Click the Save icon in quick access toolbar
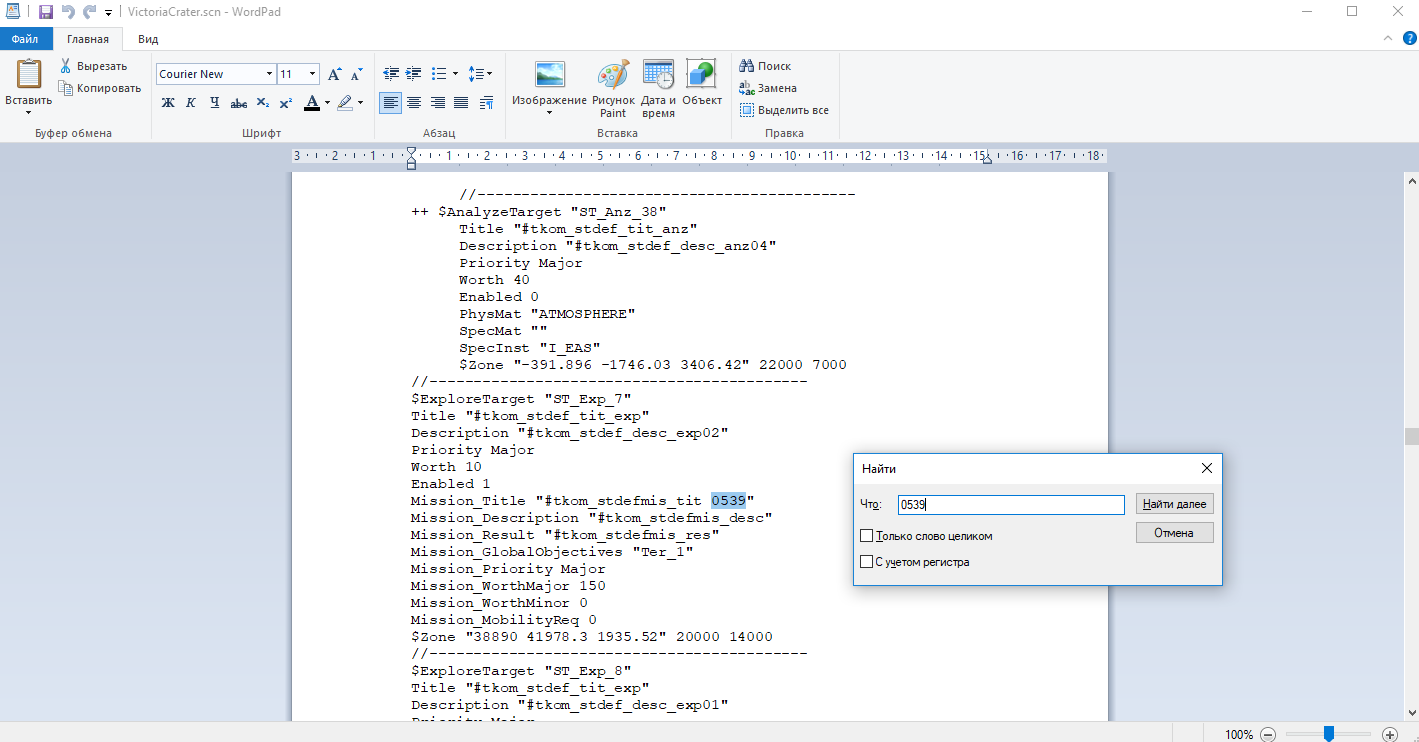Screen dimensions: 1419x742 (x=45, y=12)
